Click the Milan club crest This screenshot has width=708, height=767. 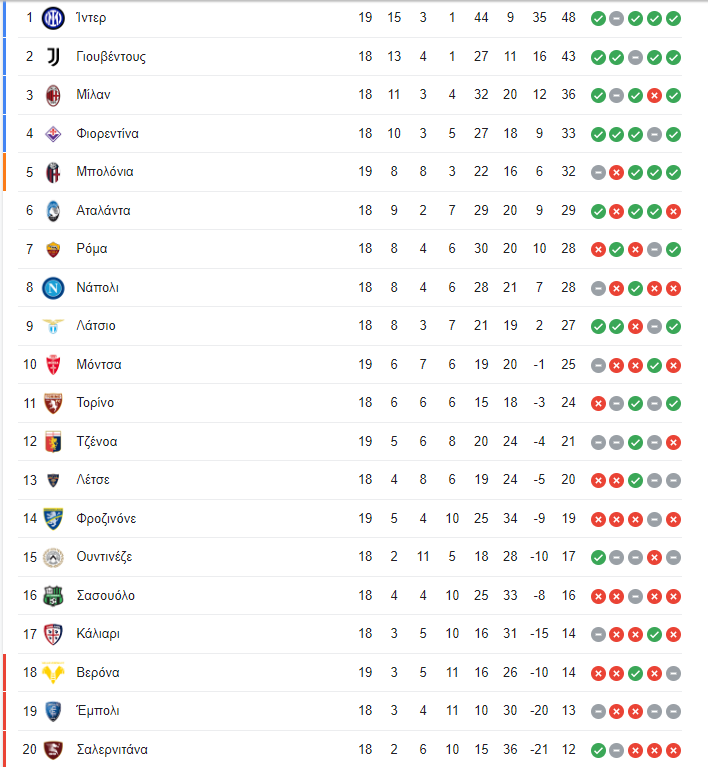tap(53, 95)
